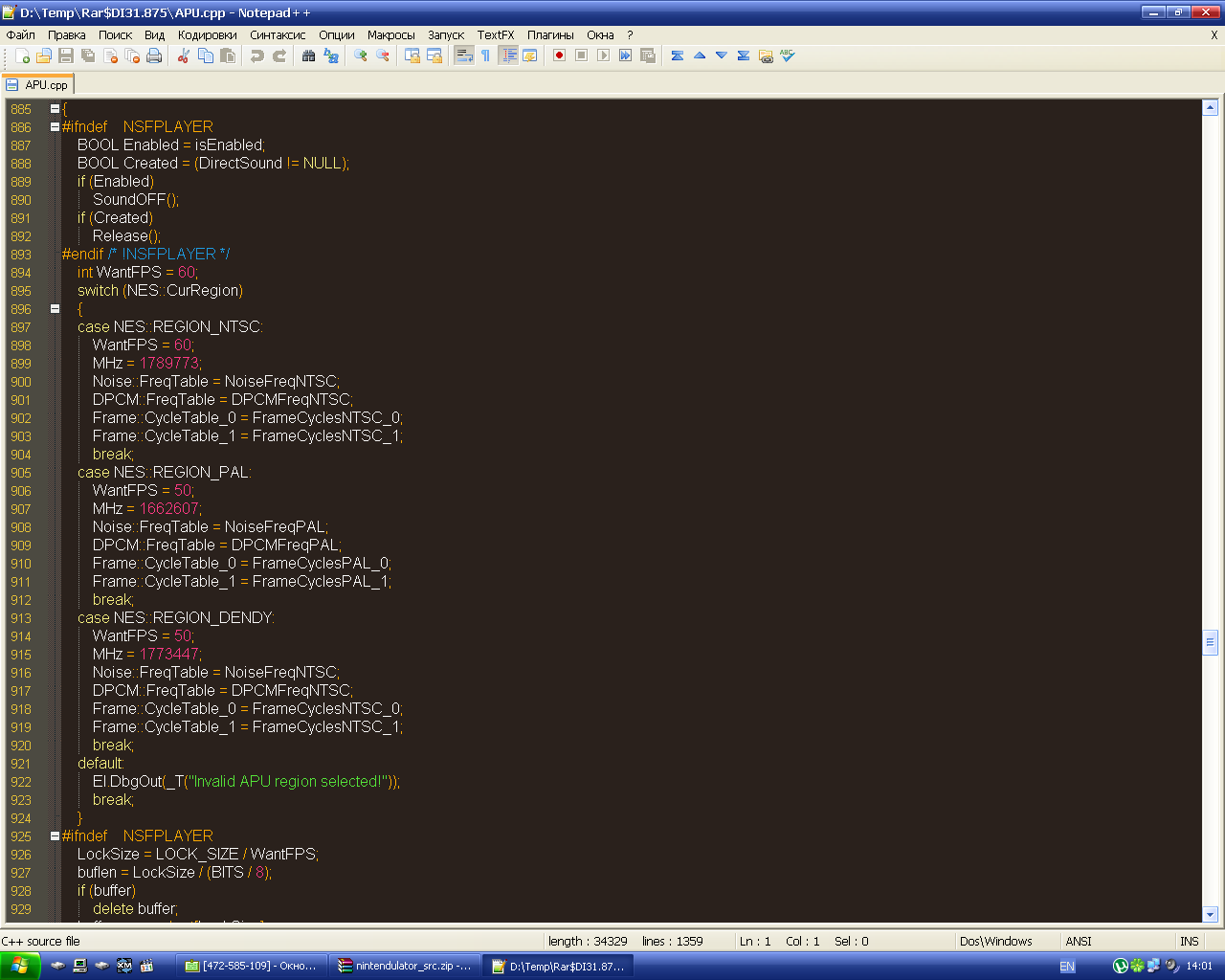Collapse the #ifndef fold at line 925
The image size is (1225, 980).
pyautogui.click(x=55, y=836)
